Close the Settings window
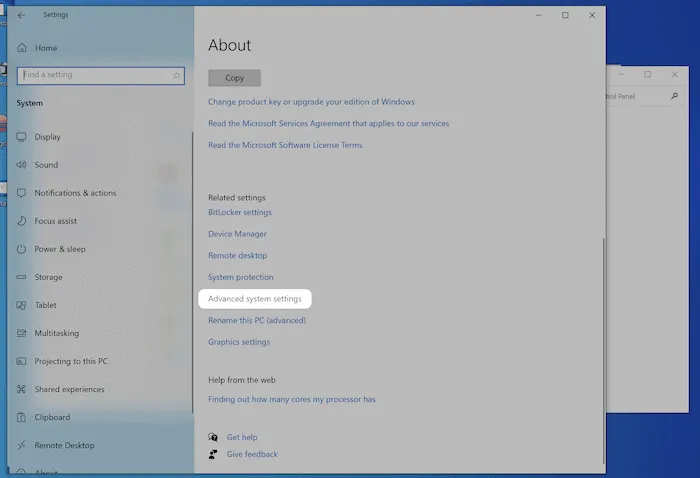Screen dimensions: 700x478 tap(592, 15)
